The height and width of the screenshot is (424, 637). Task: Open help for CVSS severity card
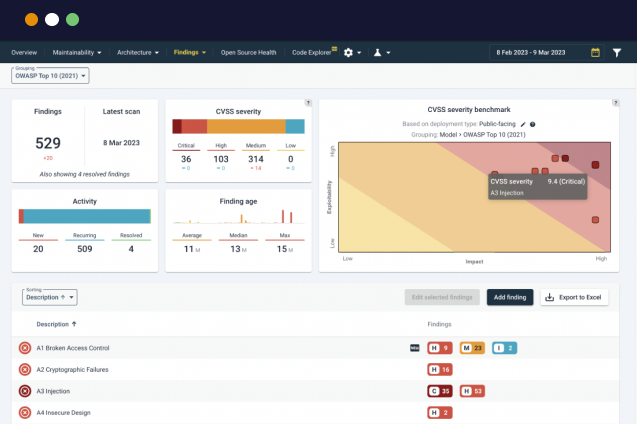click(x=308, y=103)
